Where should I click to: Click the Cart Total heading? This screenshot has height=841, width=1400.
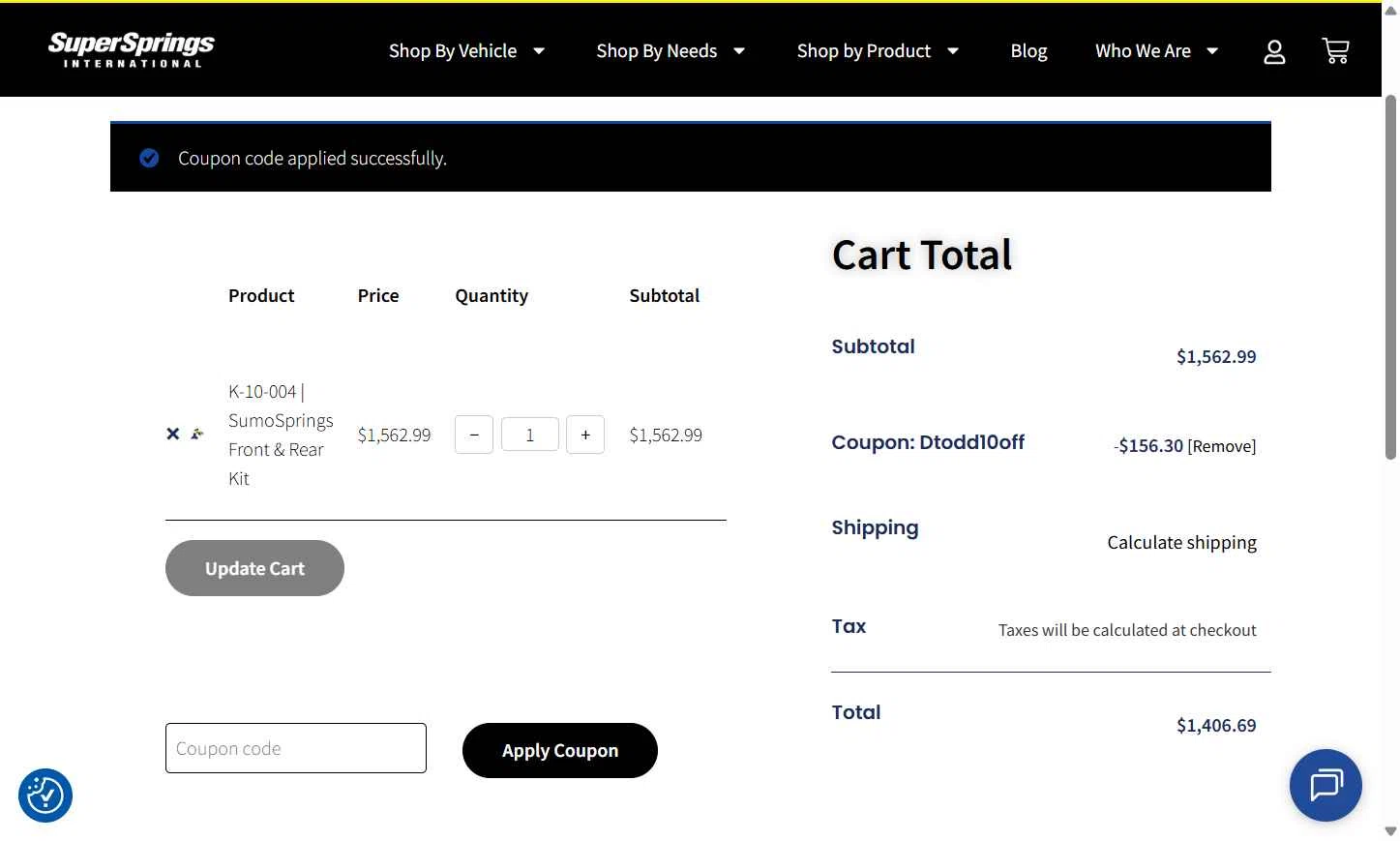coord(922,255)
